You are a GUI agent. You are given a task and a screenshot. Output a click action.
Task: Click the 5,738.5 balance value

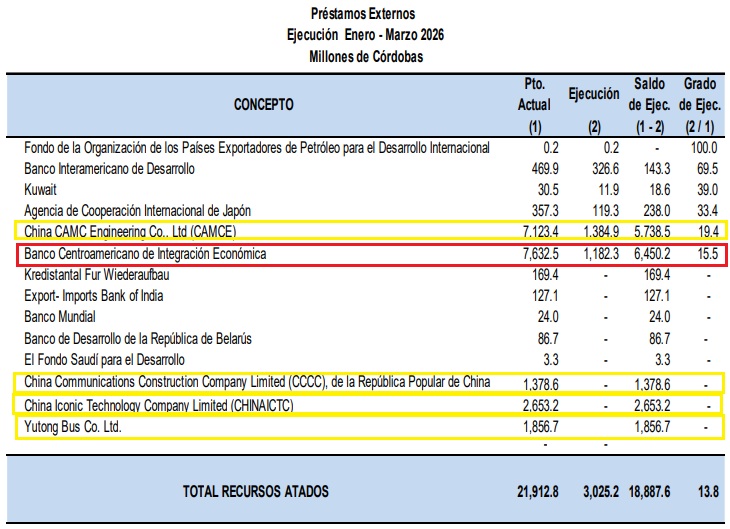point(652,231)
